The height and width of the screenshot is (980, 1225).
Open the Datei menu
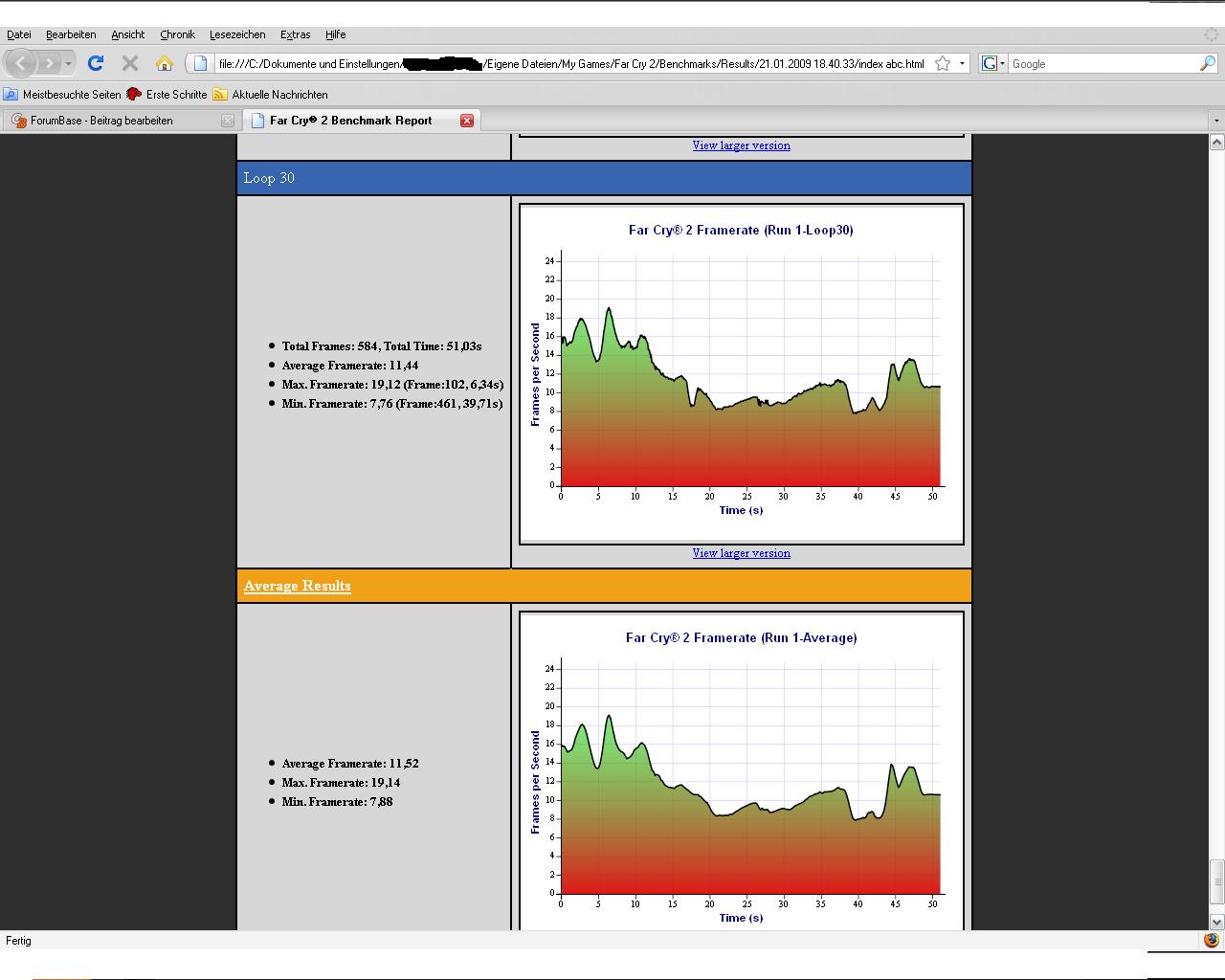19,34
